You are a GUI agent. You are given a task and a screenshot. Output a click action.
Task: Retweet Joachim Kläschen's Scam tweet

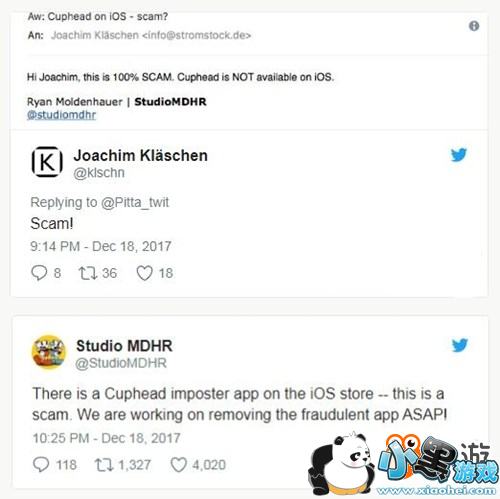(x=88, y=273)
